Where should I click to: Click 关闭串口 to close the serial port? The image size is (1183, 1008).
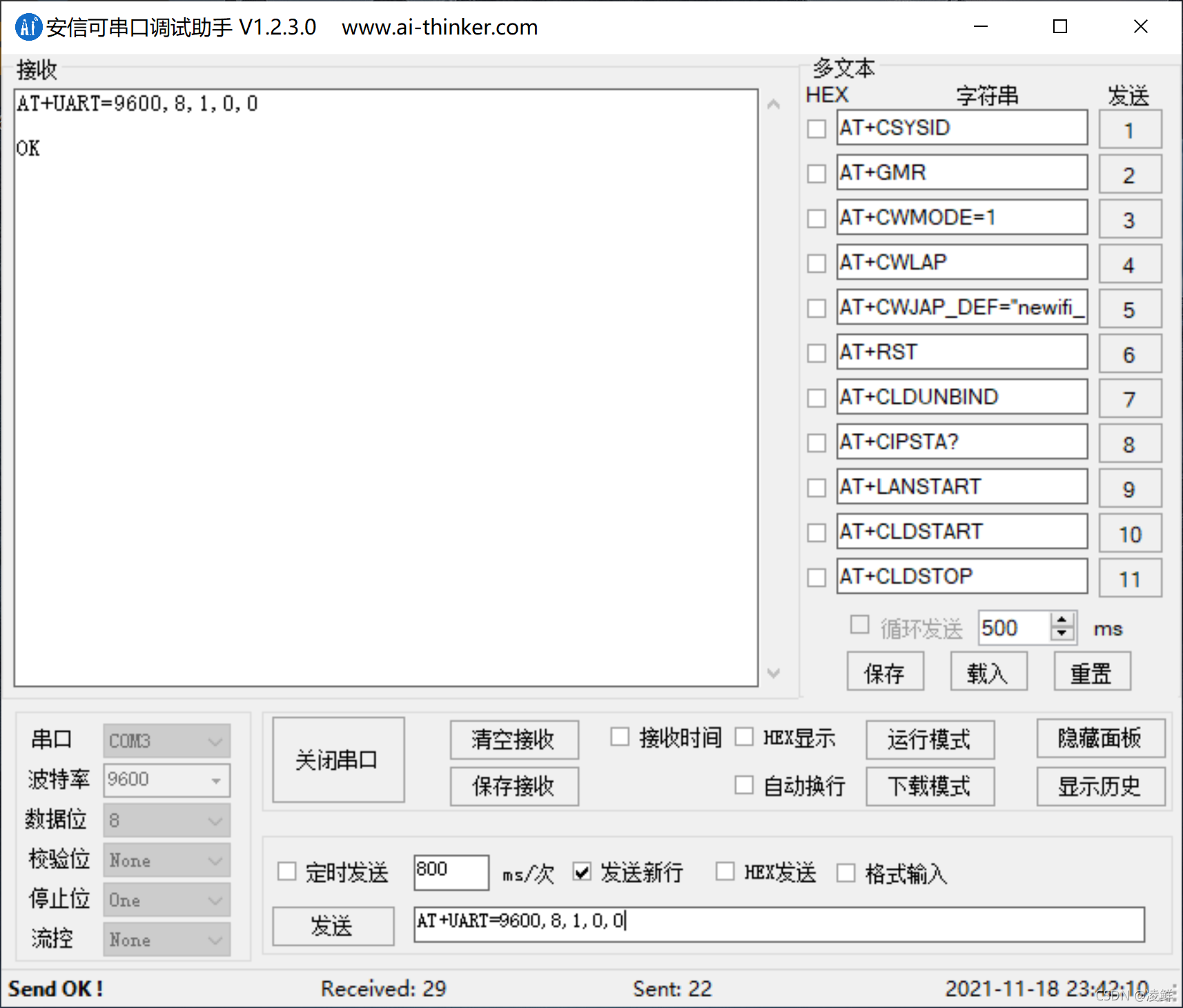[x=338, y=760]
